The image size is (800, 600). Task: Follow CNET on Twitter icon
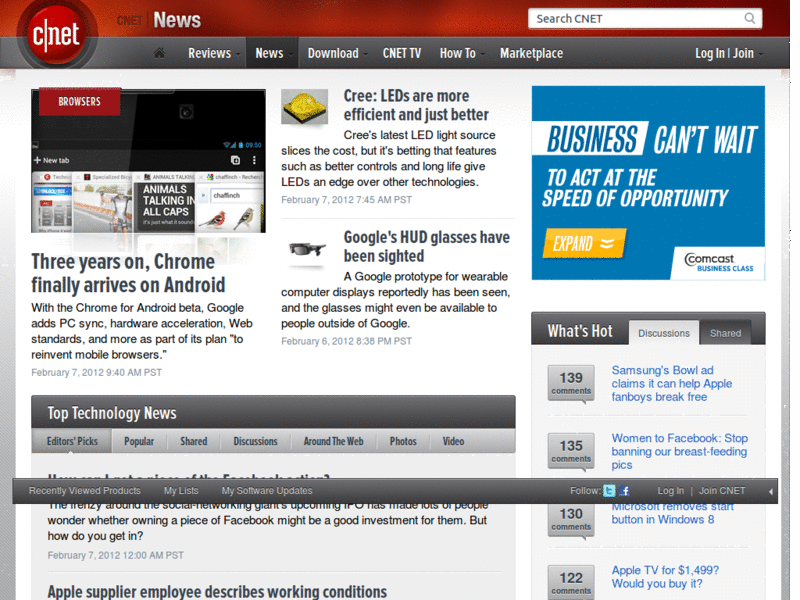tap(609, 491)
